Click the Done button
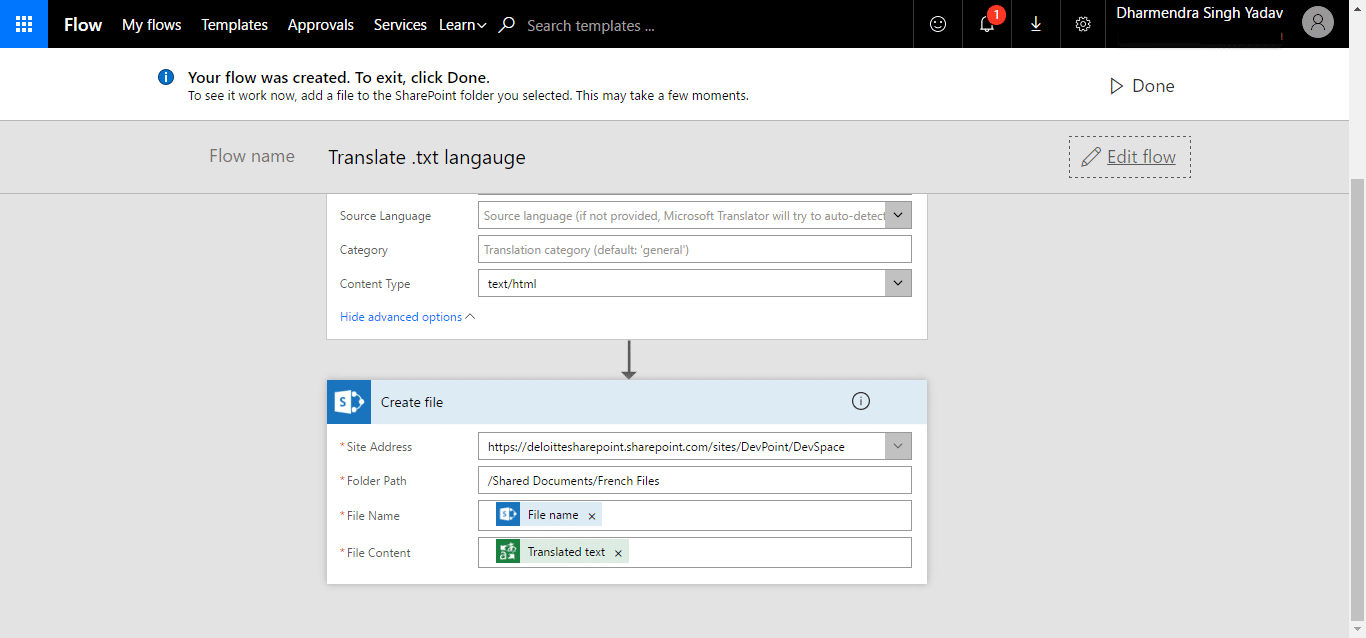 tap(1142, 86)
